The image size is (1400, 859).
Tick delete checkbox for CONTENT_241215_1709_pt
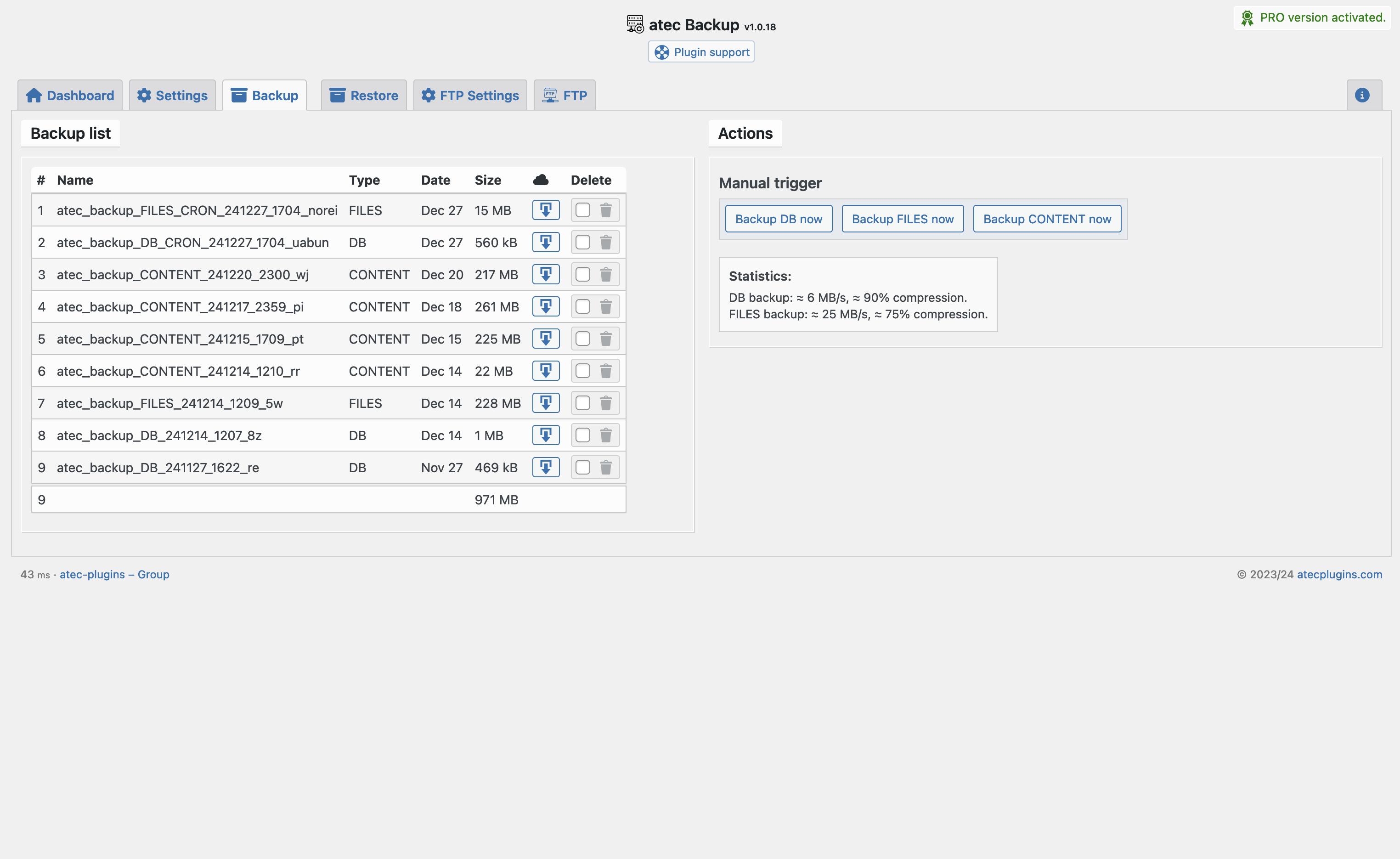pyautogui.click(x=582, y=339)
